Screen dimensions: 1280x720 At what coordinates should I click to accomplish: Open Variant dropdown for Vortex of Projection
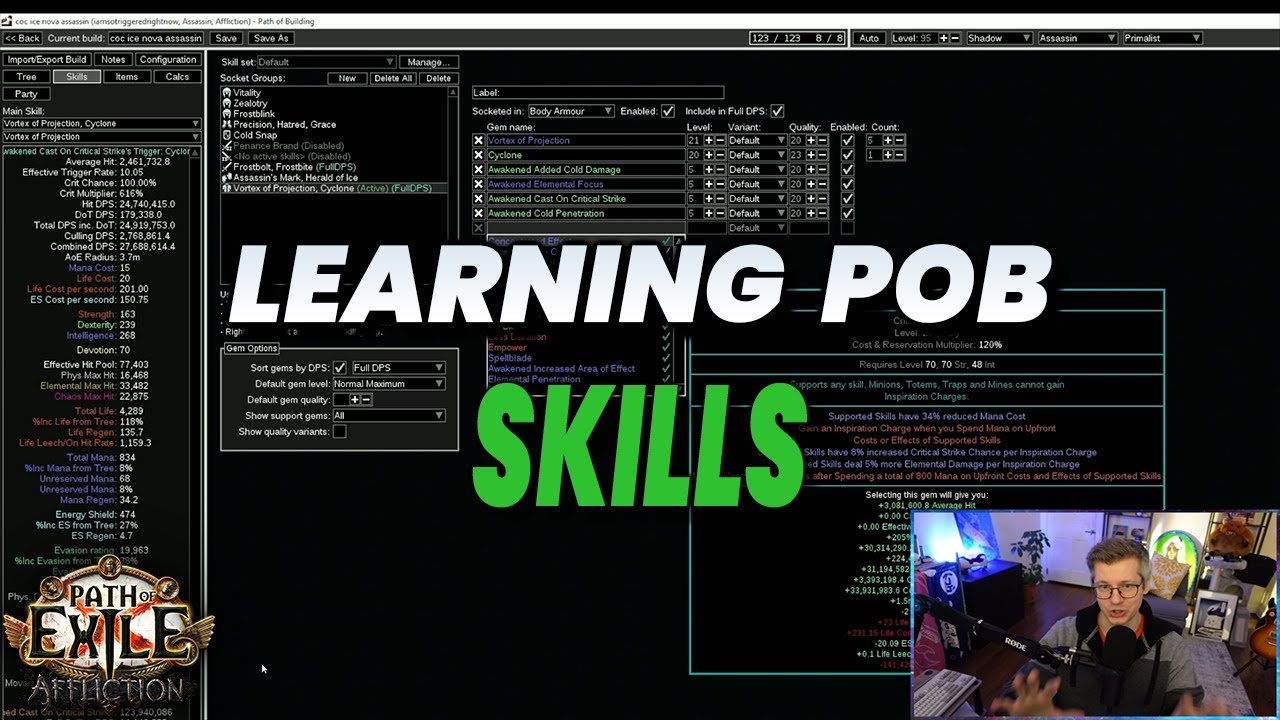pos(757,141)
